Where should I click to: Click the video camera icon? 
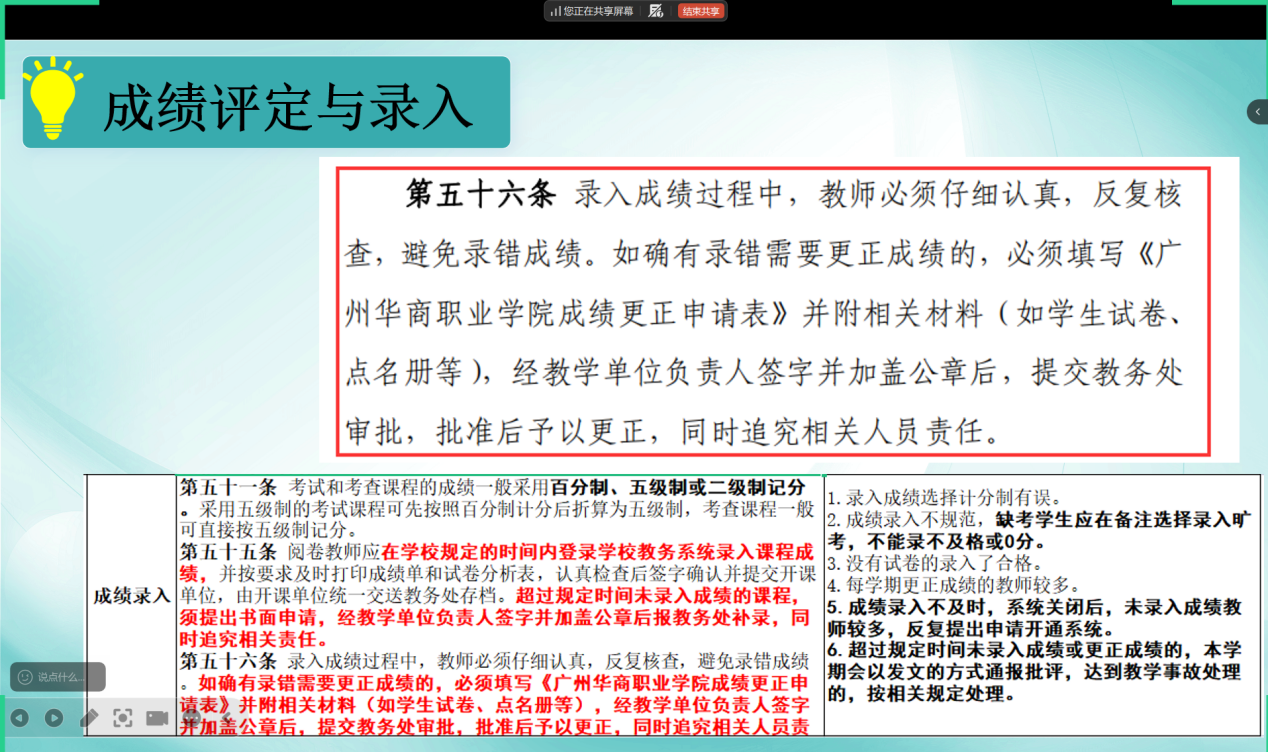click(x=157, y=717)
